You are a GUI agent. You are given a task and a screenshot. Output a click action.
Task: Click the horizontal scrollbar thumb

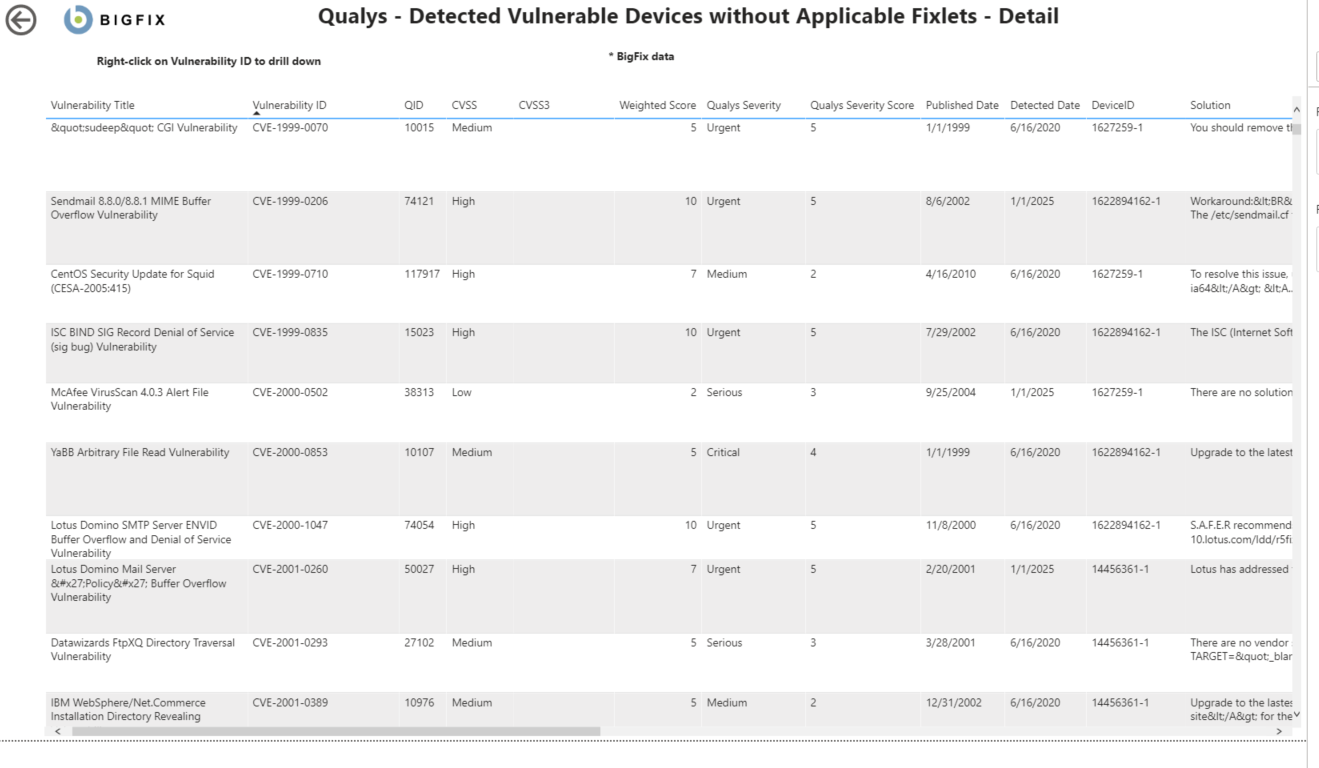(x=335, y=732)
